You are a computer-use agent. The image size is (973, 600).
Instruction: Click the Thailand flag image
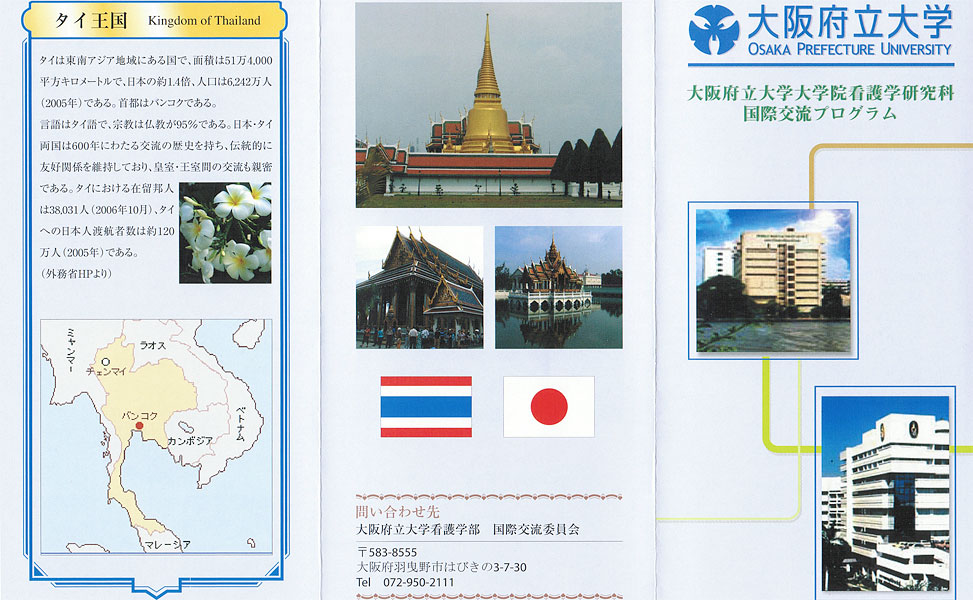click(x=426, y=406)
